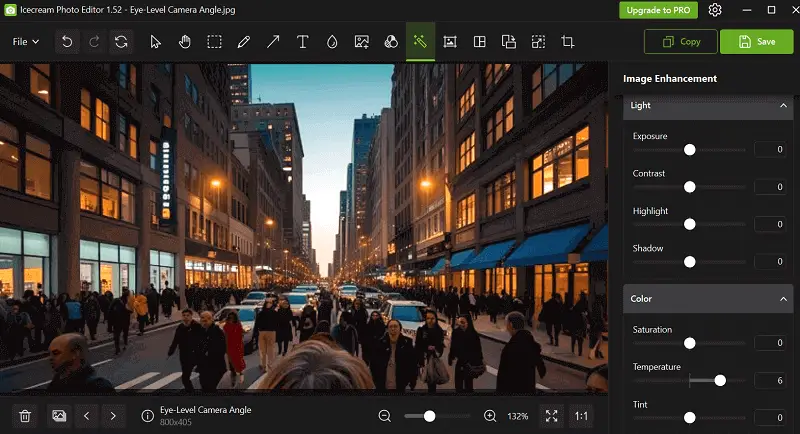
Task: Click the Exposure value field
Action: tap(770, 149)
